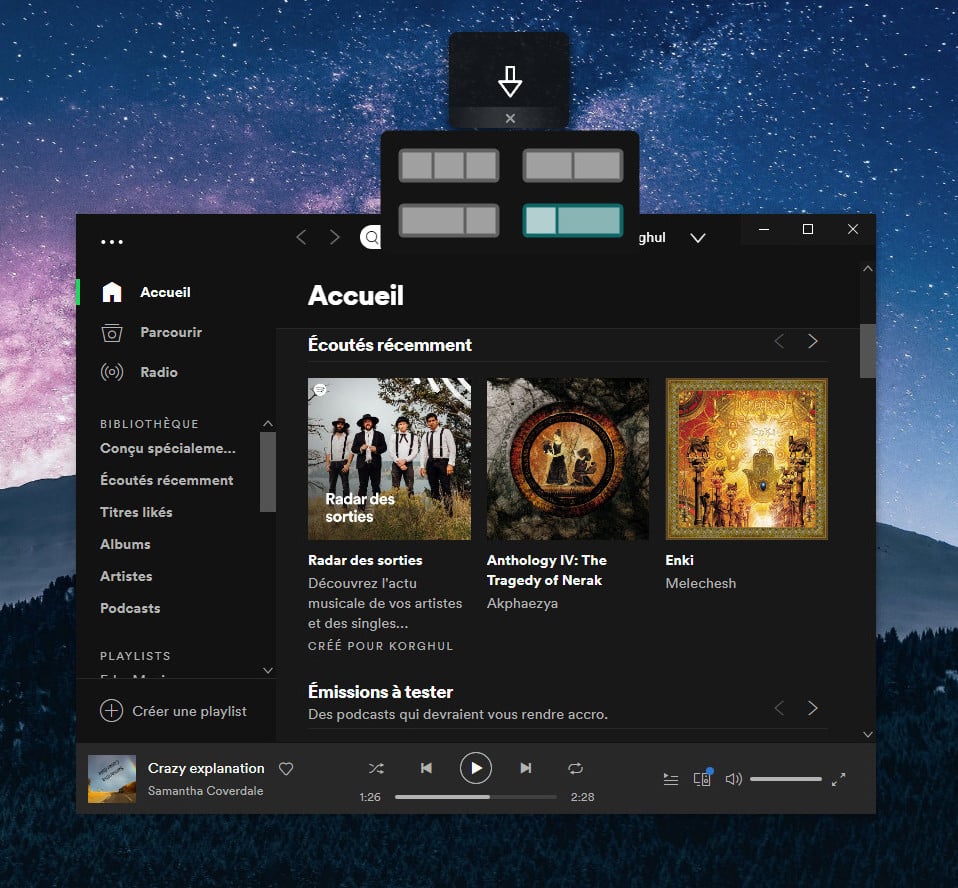This screenshot has height=888, width=958.
Task: Select Écoutés récemment in the library
Action: (167, 480)
